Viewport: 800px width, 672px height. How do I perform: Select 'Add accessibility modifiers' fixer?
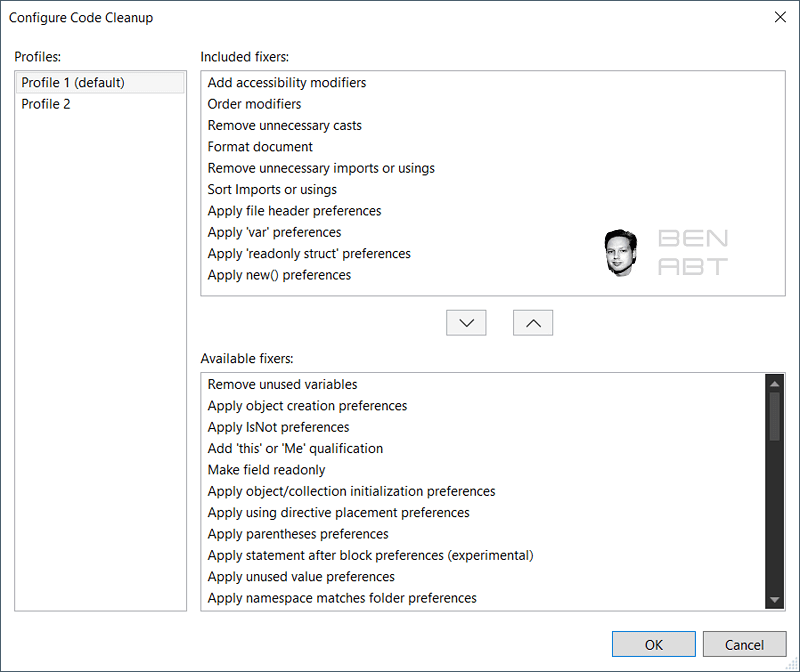pyautogui.click(x=286, y=82)
